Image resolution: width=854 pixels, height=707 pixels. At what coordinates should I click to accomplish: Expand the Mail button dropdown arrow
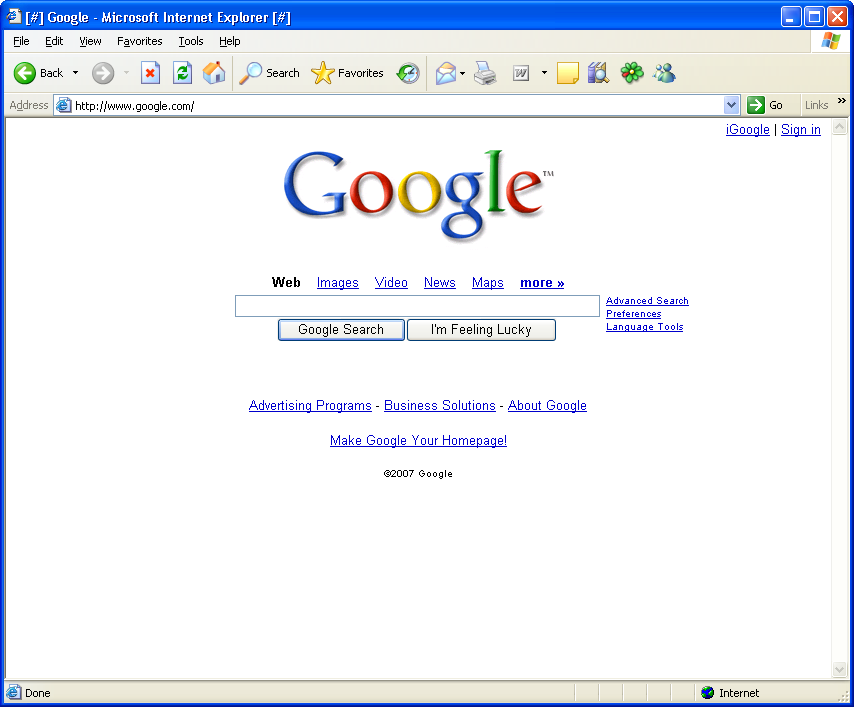(462, 73)
